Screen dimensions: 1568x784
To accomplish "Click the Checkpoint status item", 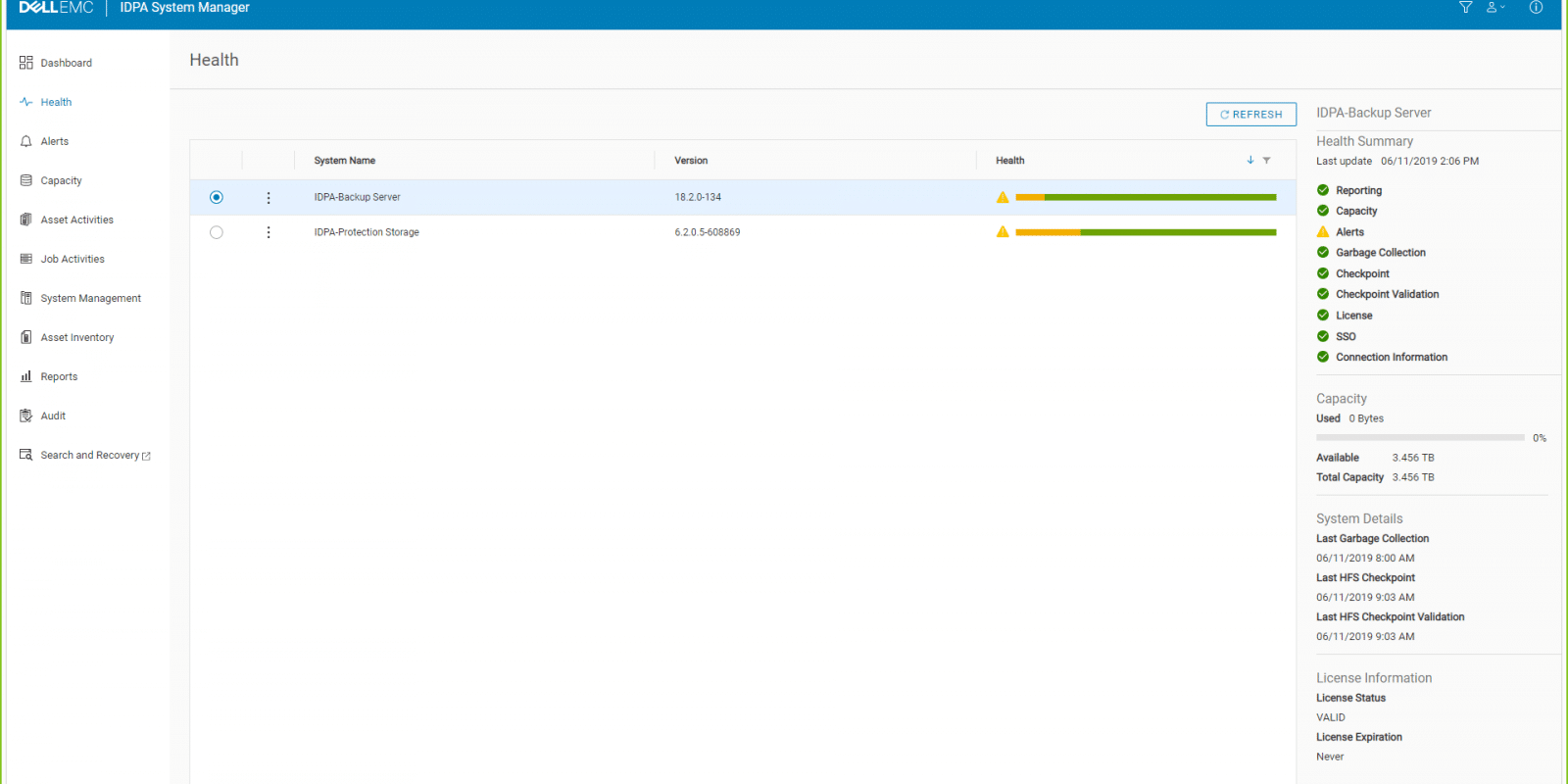I will tap(1362, 273).
